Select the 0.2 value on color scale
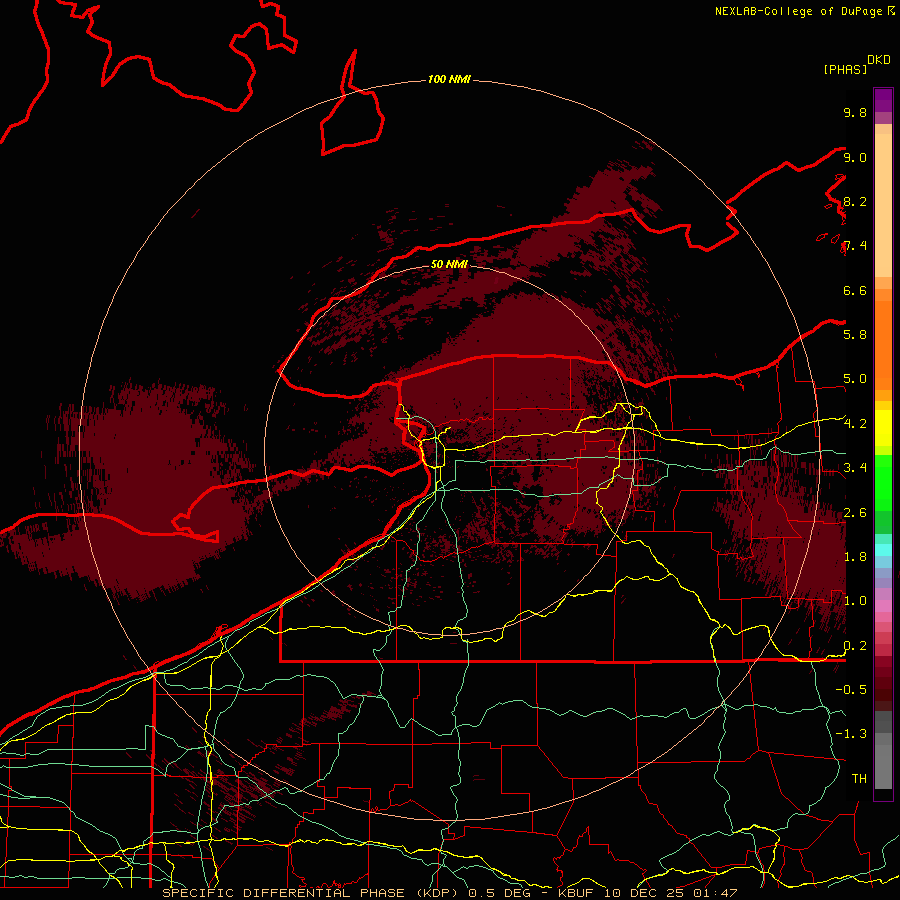This screenshot has height=900, width=900. [855, 646]
